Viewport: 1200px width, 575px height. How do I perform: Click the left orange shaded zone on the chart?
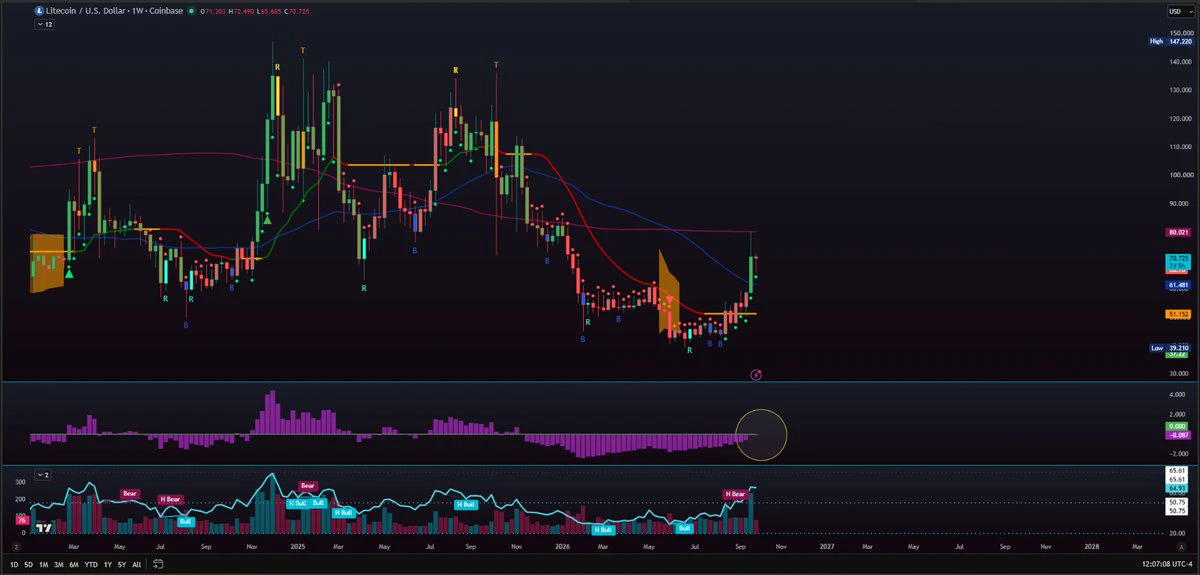(47, 263)
